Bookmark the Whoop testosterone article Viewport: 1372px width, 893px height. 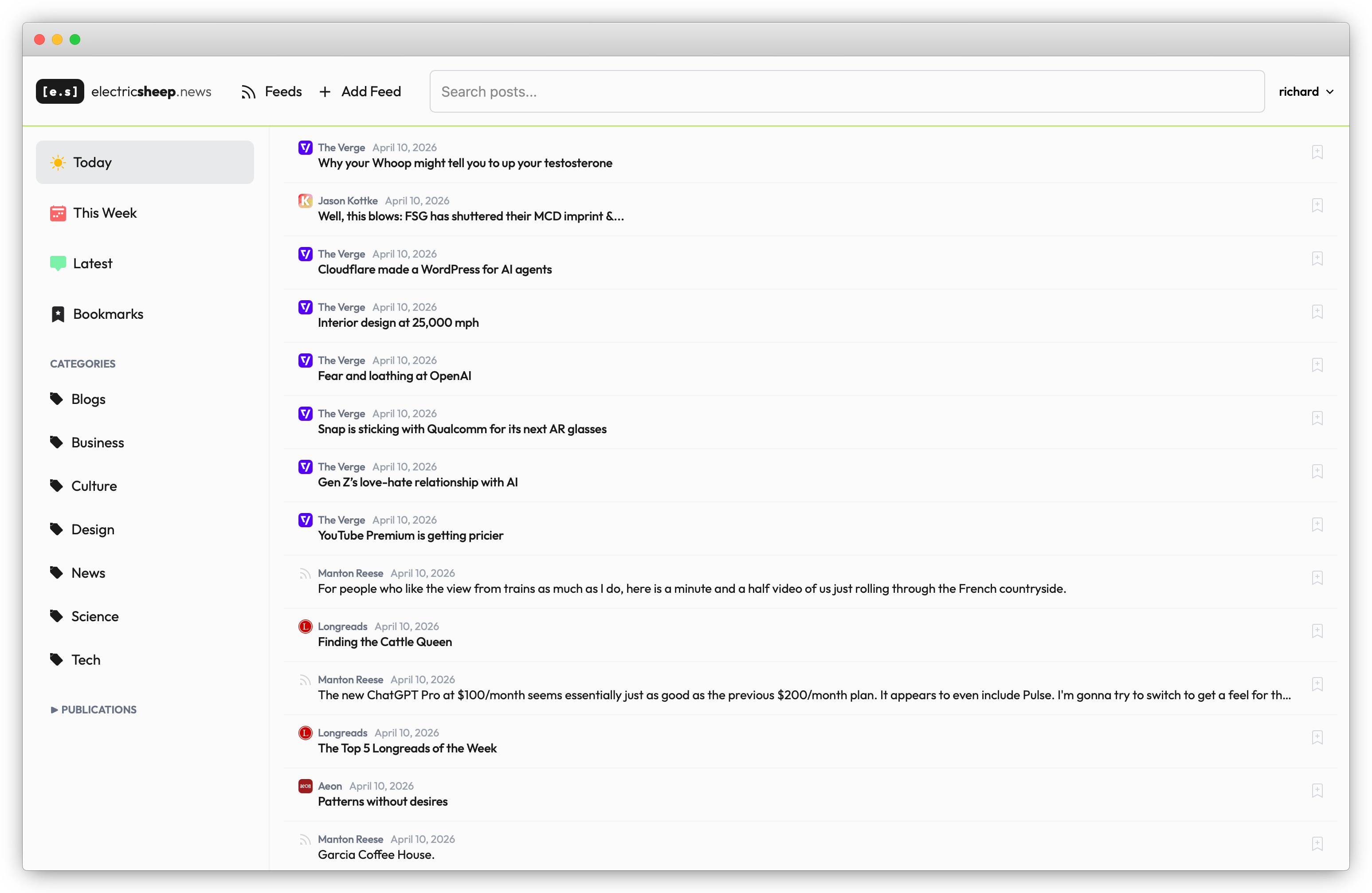tap(1317, 152)
